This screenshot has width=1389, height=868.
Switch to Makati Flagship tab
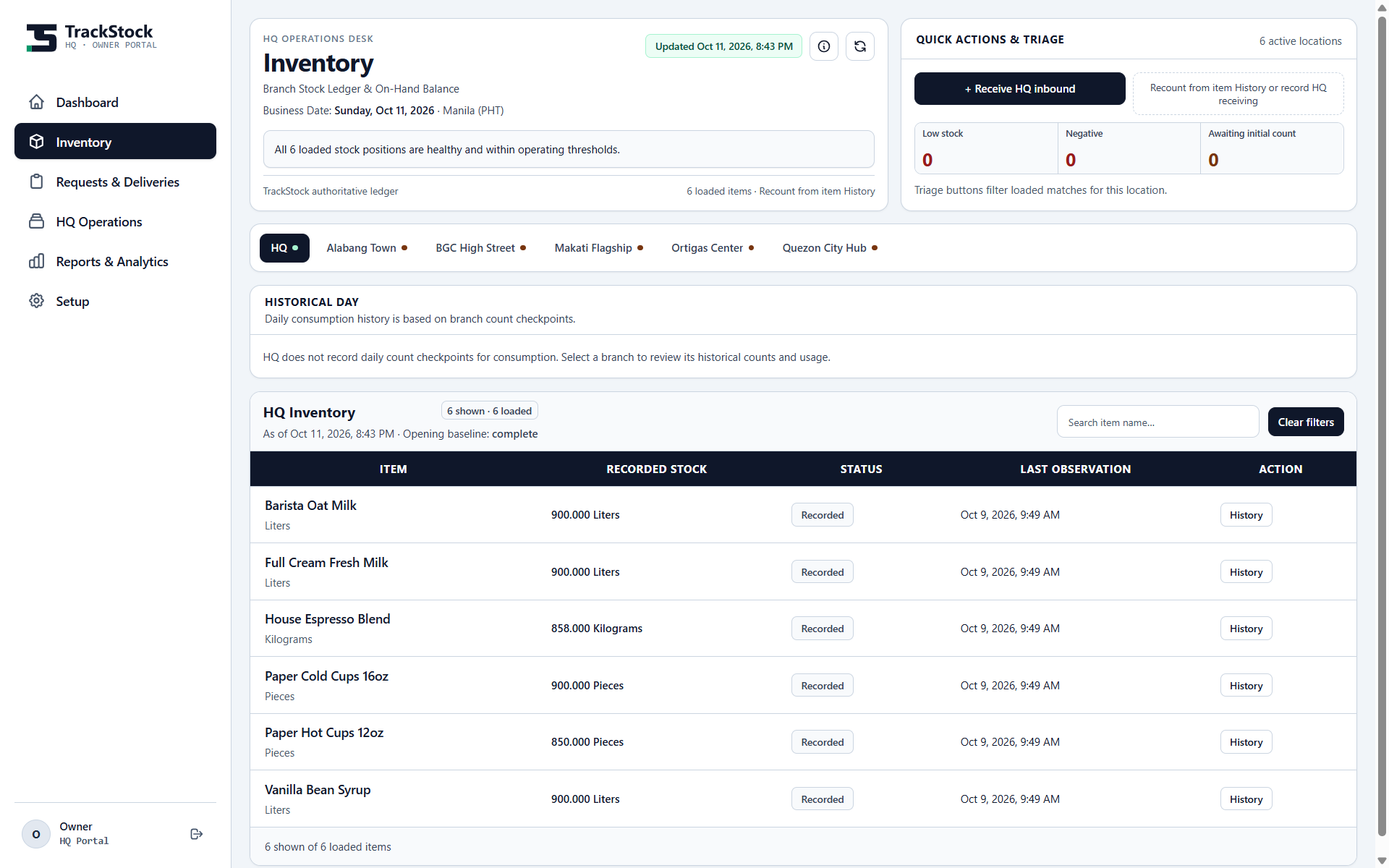click(x=598, y=248)
